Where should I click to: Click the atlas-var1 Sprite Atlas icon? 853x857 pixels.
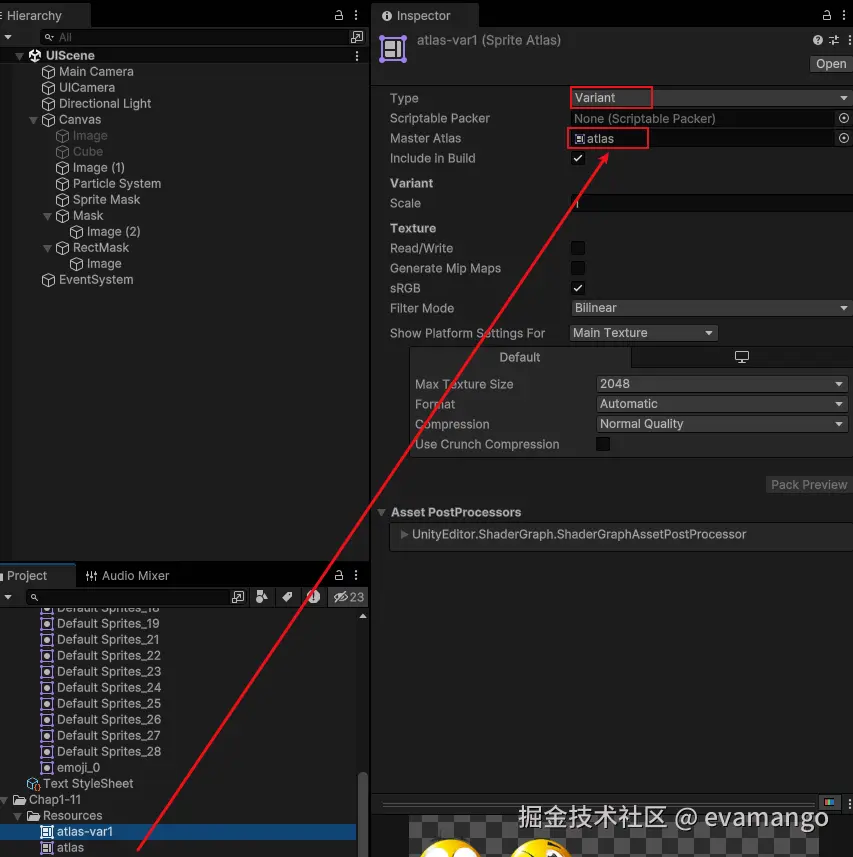(393, 49)
